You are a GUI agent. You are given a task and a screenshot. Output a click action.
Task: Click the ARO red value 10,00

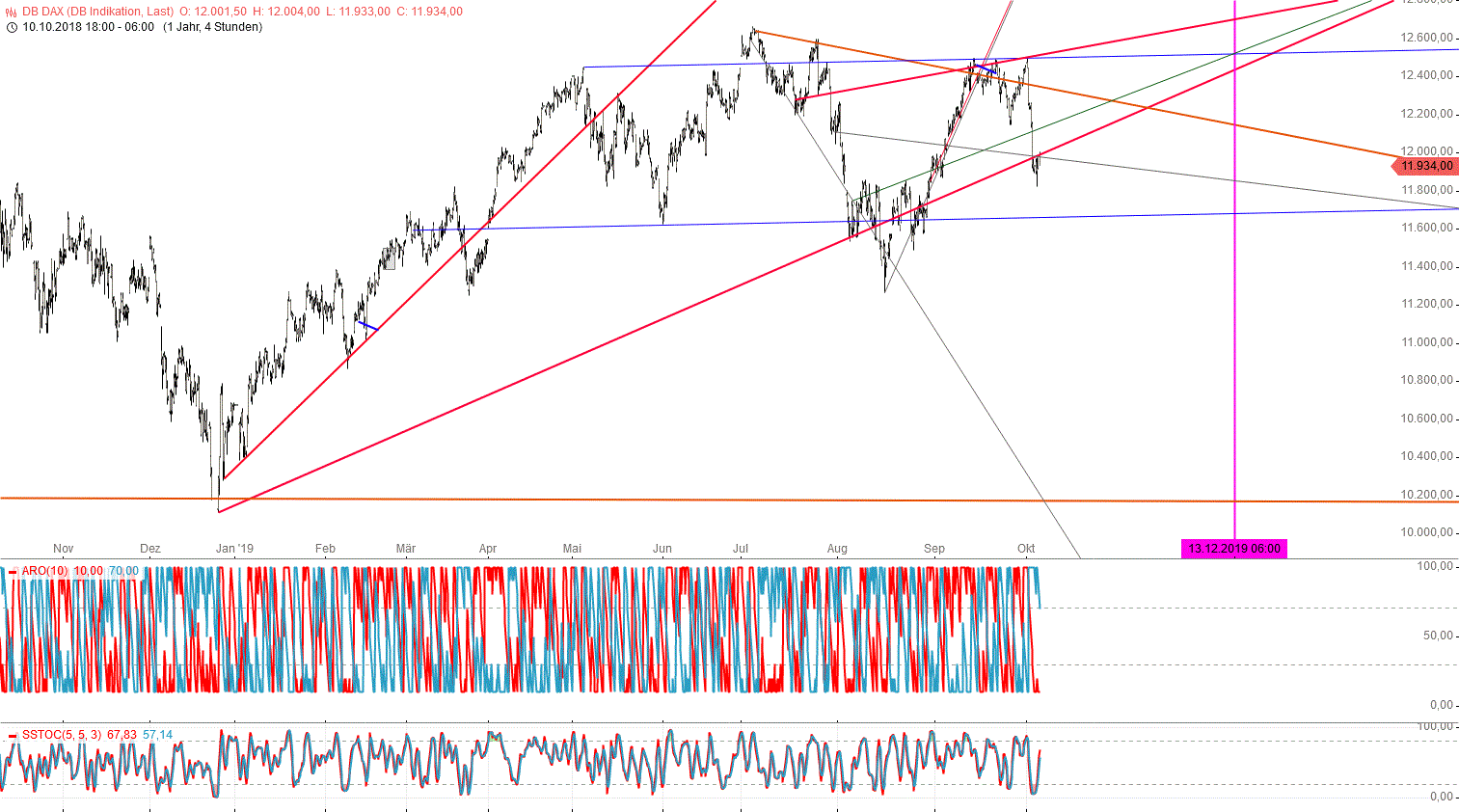pyautogui.click(x=89, y=571)
